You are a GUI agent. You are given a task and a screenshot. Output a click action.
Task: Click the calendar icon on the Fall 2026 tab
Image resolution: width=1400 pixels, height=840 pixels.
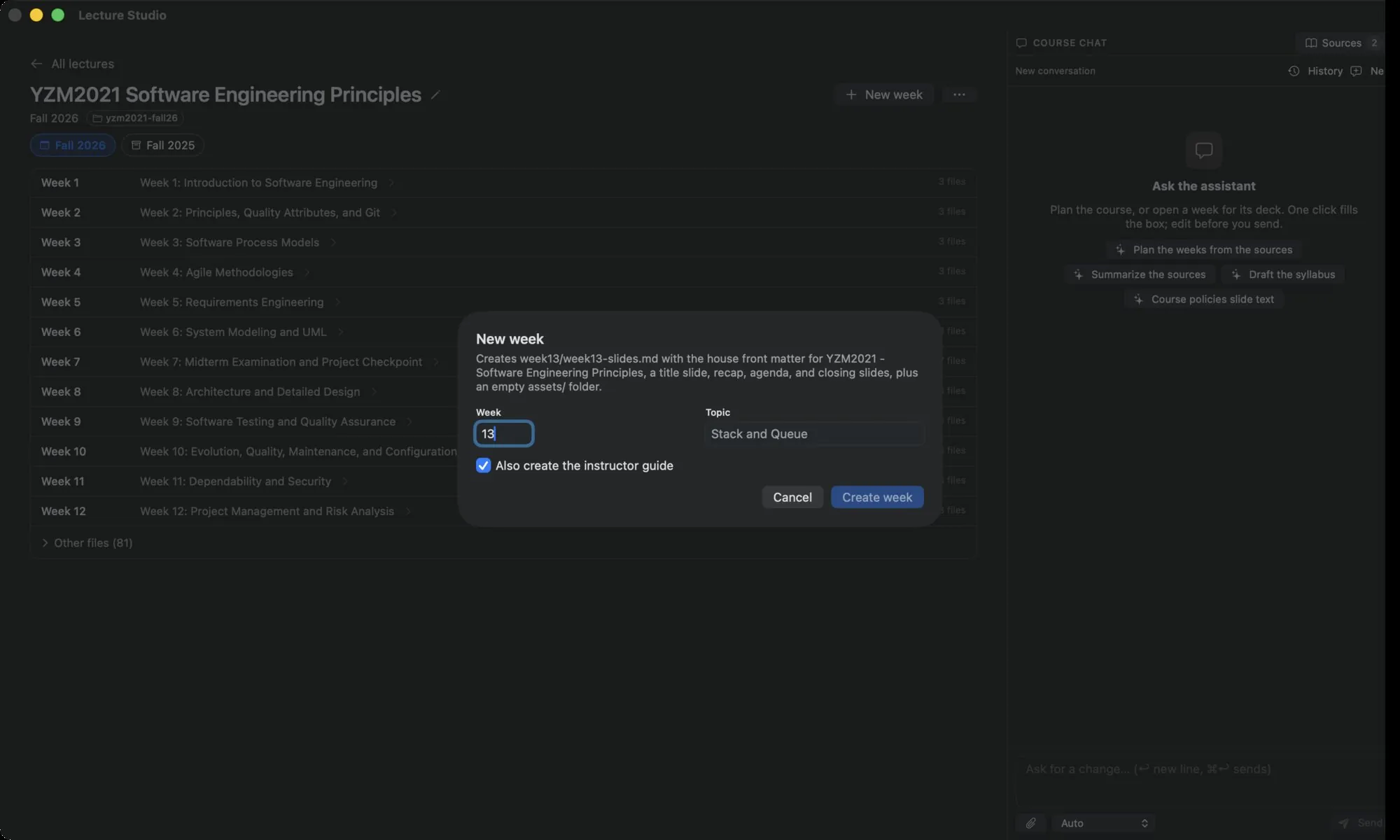coord(45,145)
